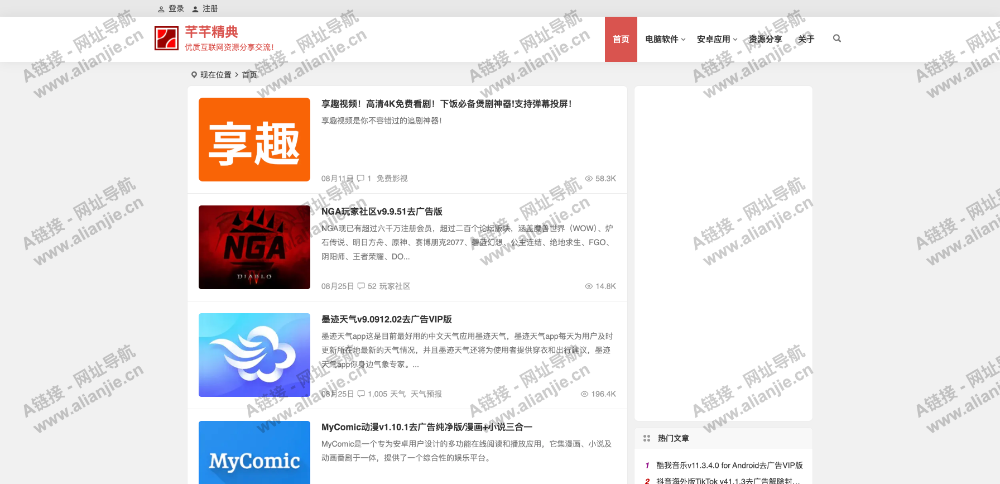1000x484 pixels.
Task: Open the MyComic动漫v1.10.1 article title
Action: coord(427,427)
